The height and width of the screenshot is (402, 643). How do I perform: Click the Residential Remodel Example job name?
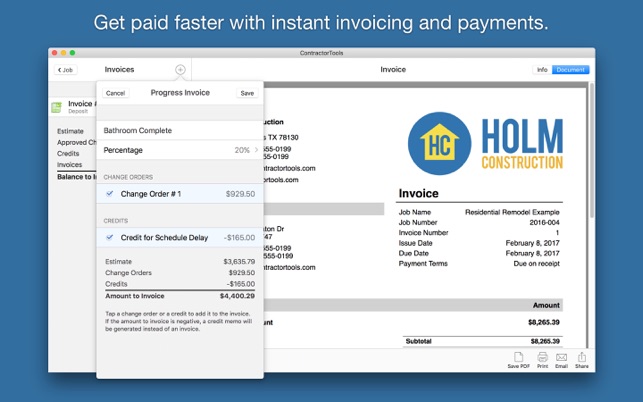point(512,212)
